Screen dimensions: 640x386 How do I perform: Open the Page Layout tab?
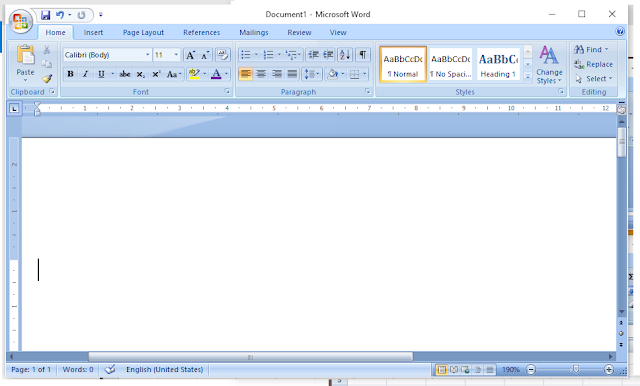(x=143, y=33)
